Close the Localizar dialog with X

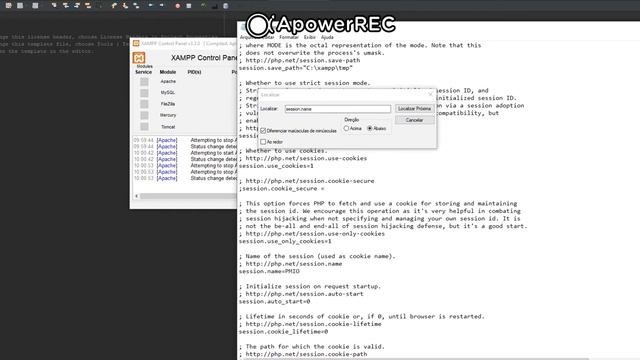[430, 95]
